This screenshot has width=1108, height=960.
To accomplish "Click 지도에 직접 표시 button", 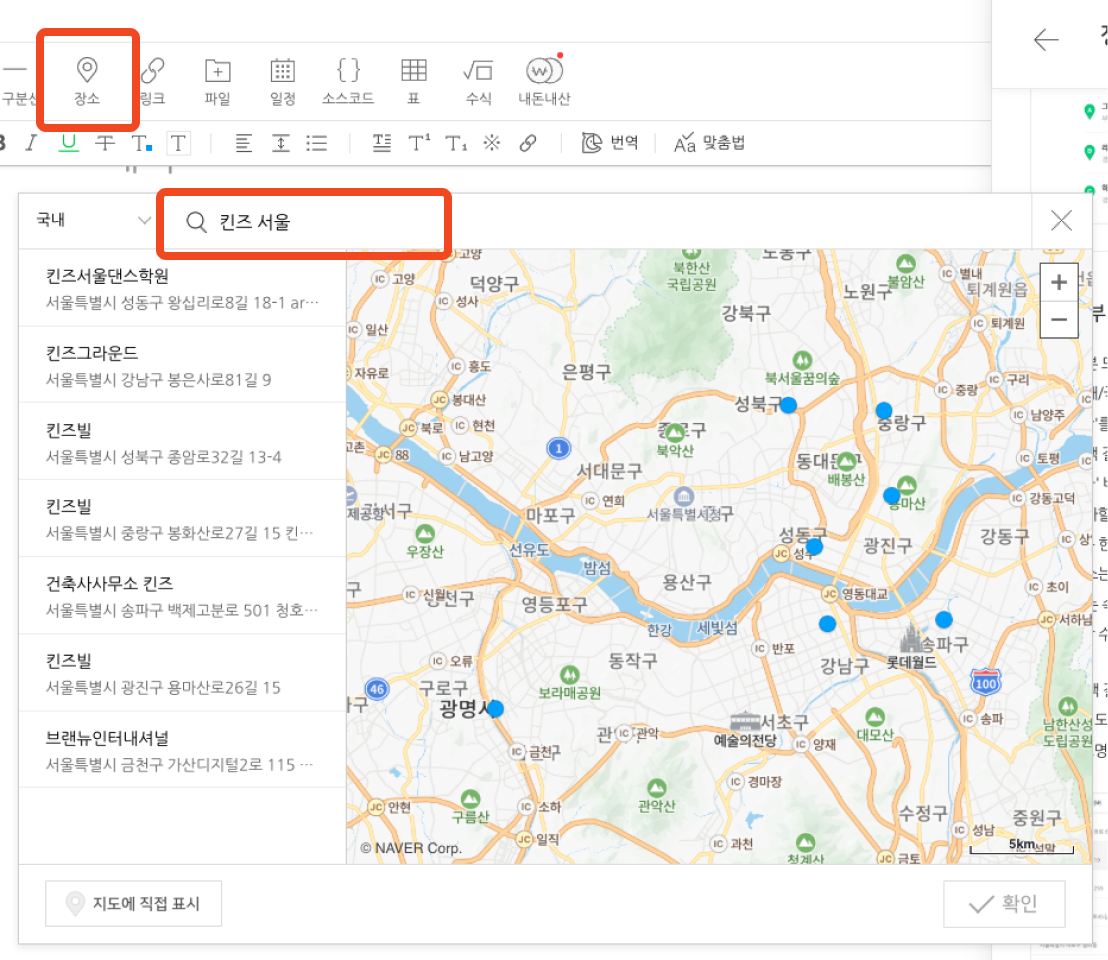I will (134, 903).
